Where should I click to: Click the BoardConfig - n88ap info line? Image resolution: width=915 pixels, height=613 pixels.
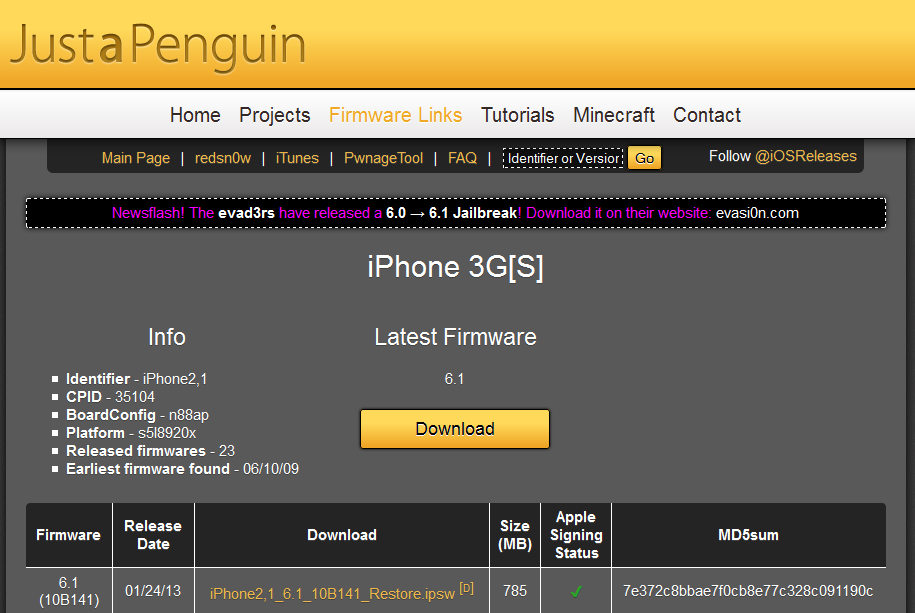[x=137, y=415]
